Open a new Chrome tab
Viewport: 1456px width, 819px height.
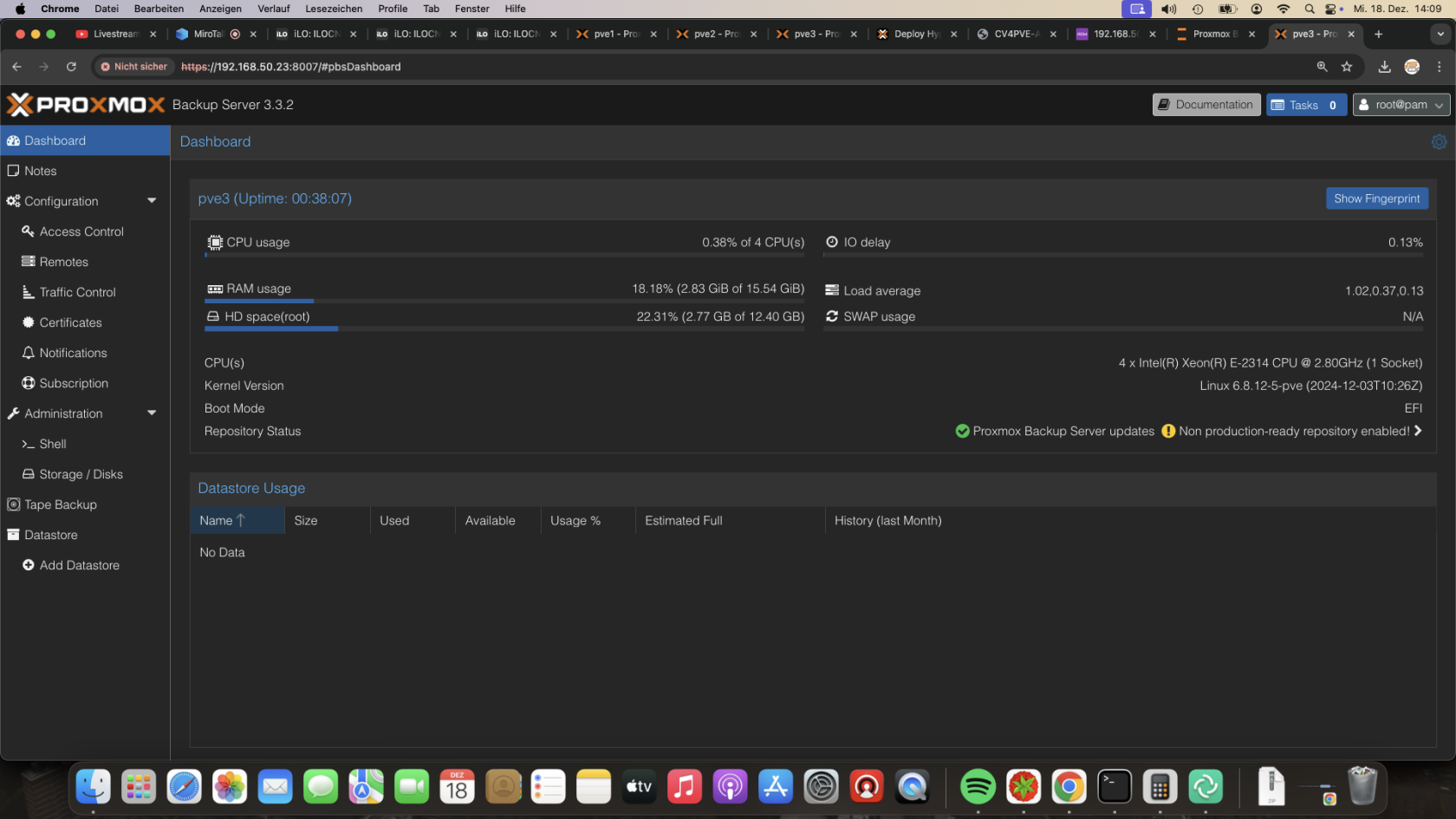[1378, 34]
